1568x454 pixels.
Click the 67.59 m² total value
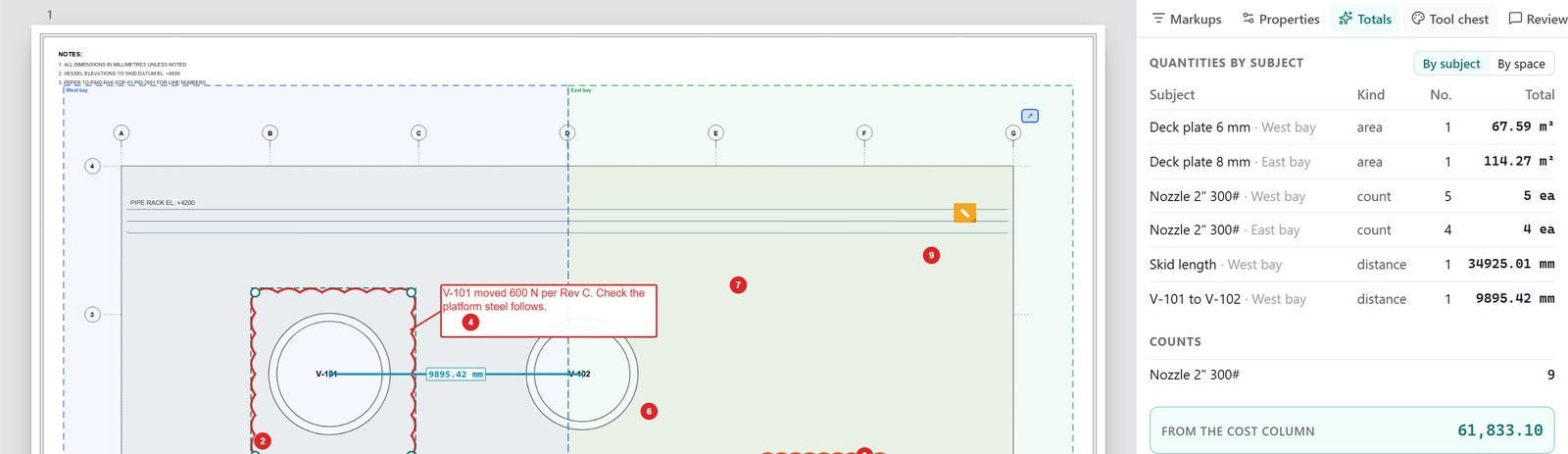click(1523, 126)
